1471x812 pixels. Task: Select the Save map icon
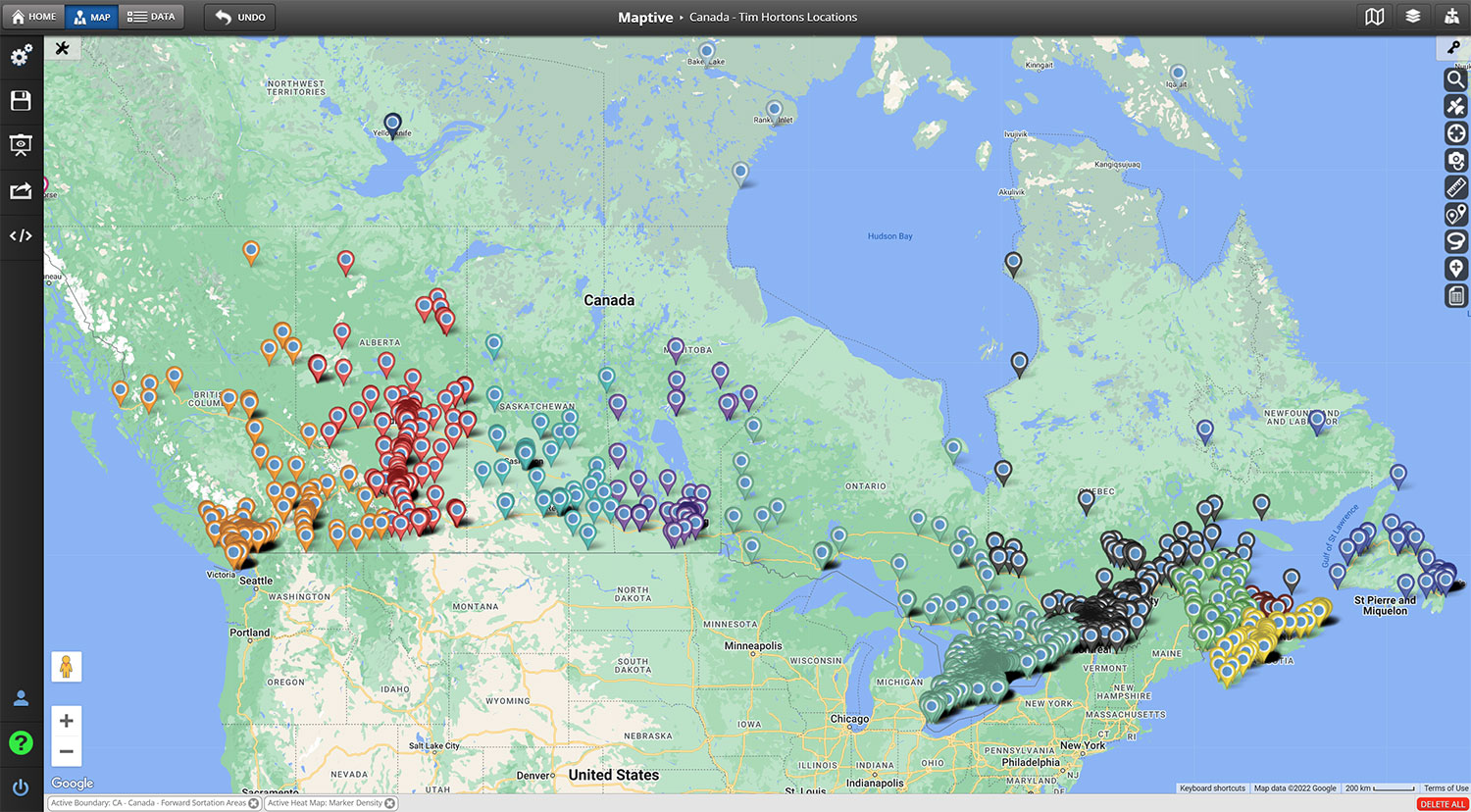[x=21, y=100]
